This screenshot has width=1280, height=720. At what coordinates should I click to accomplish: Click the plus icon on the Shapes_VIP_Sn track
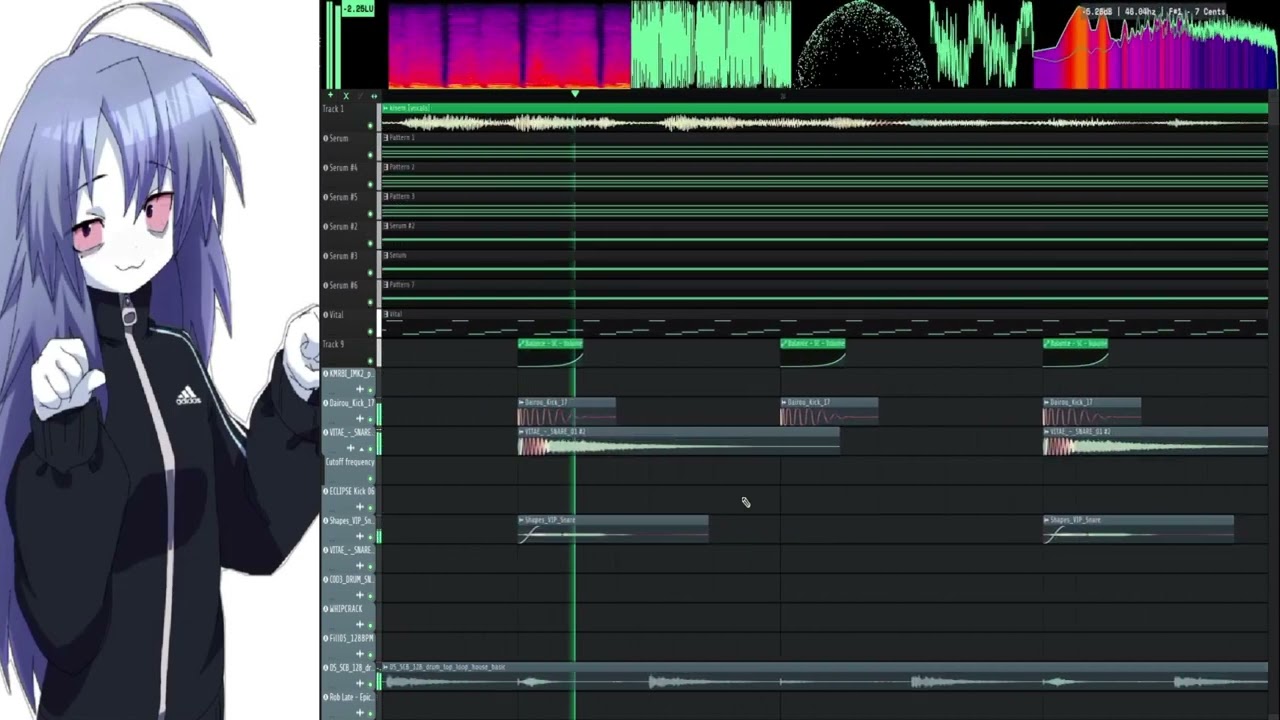tap(360, 536)
